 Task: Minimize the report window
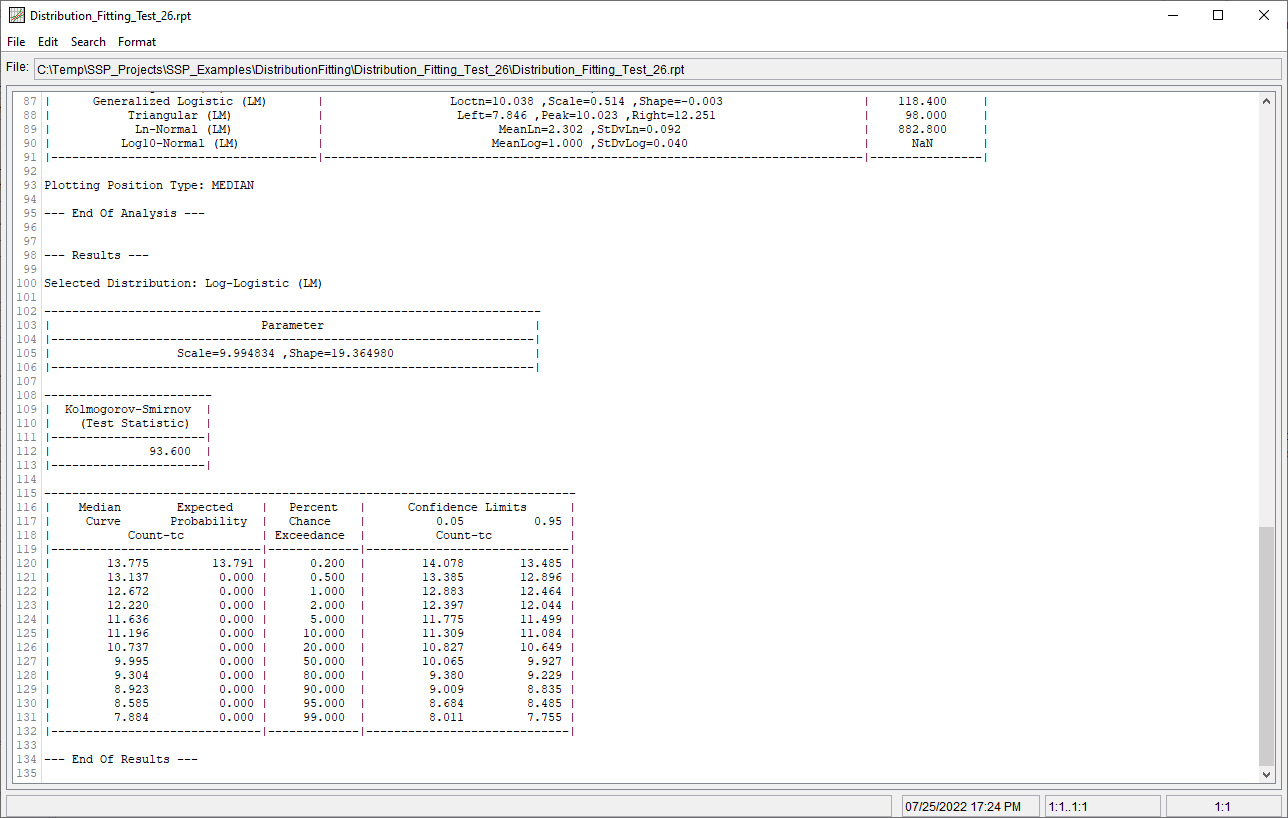1170,15
